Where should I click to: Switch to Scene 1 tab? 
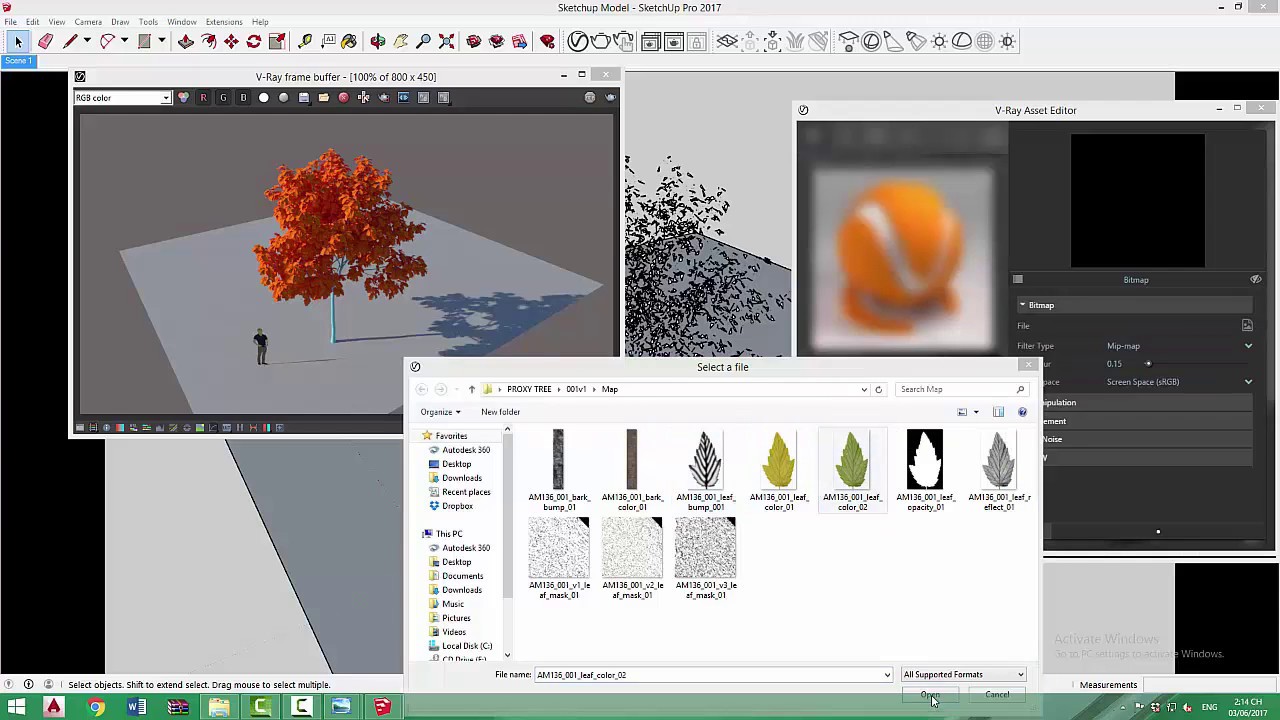pyautogui.click(x=18, y=61)
